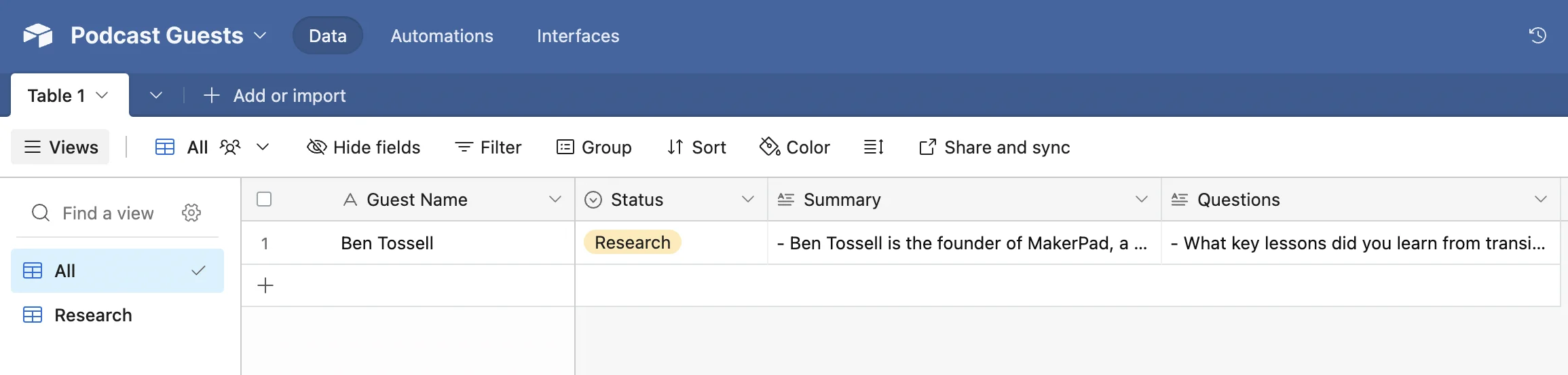Open the Guest Name column dropdown
Screen dimensions: 1568x375
point(555,199)
